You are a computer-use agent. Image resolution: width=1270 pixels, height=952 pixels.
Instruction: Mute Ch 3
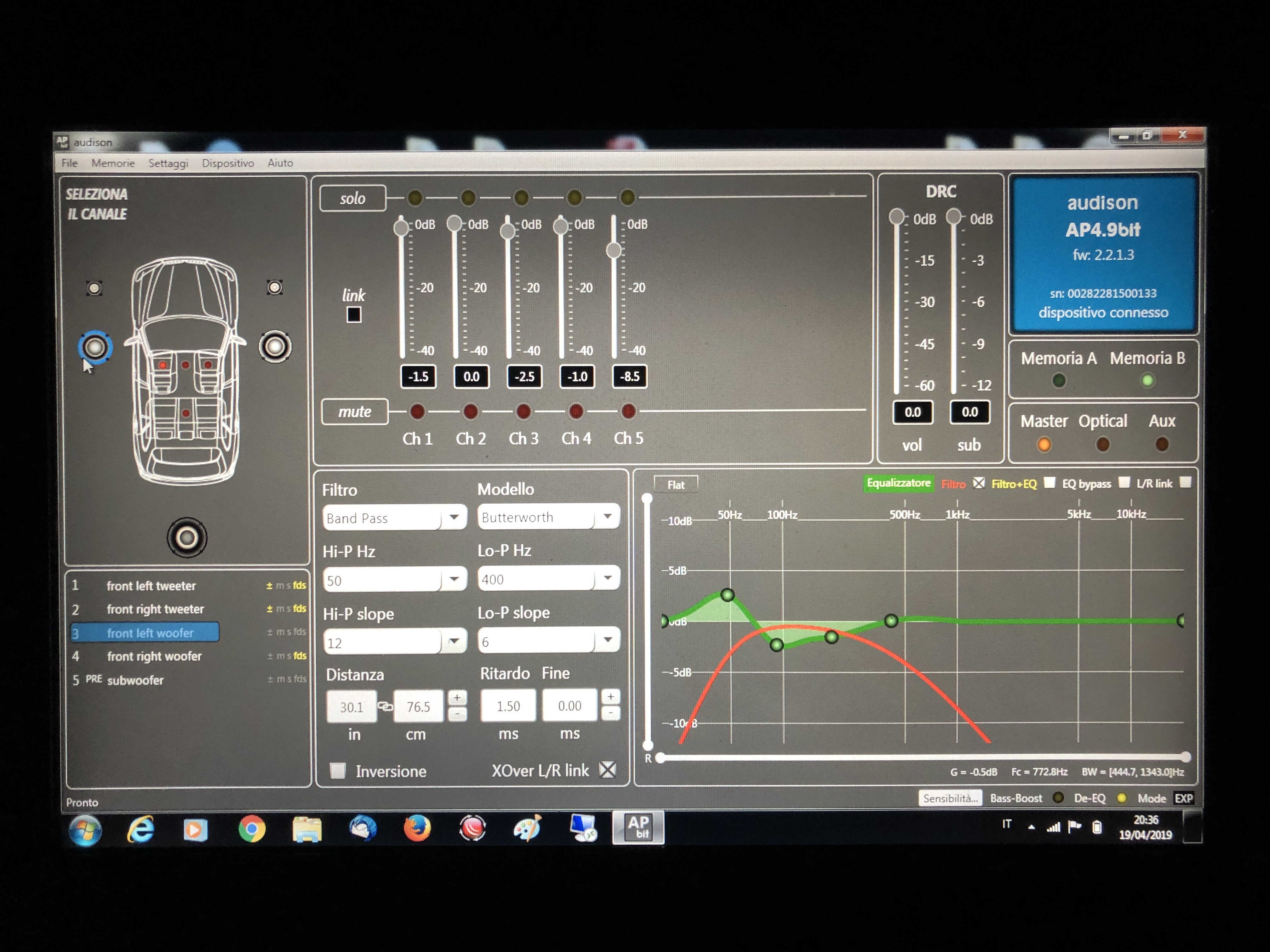pos(523,411)
